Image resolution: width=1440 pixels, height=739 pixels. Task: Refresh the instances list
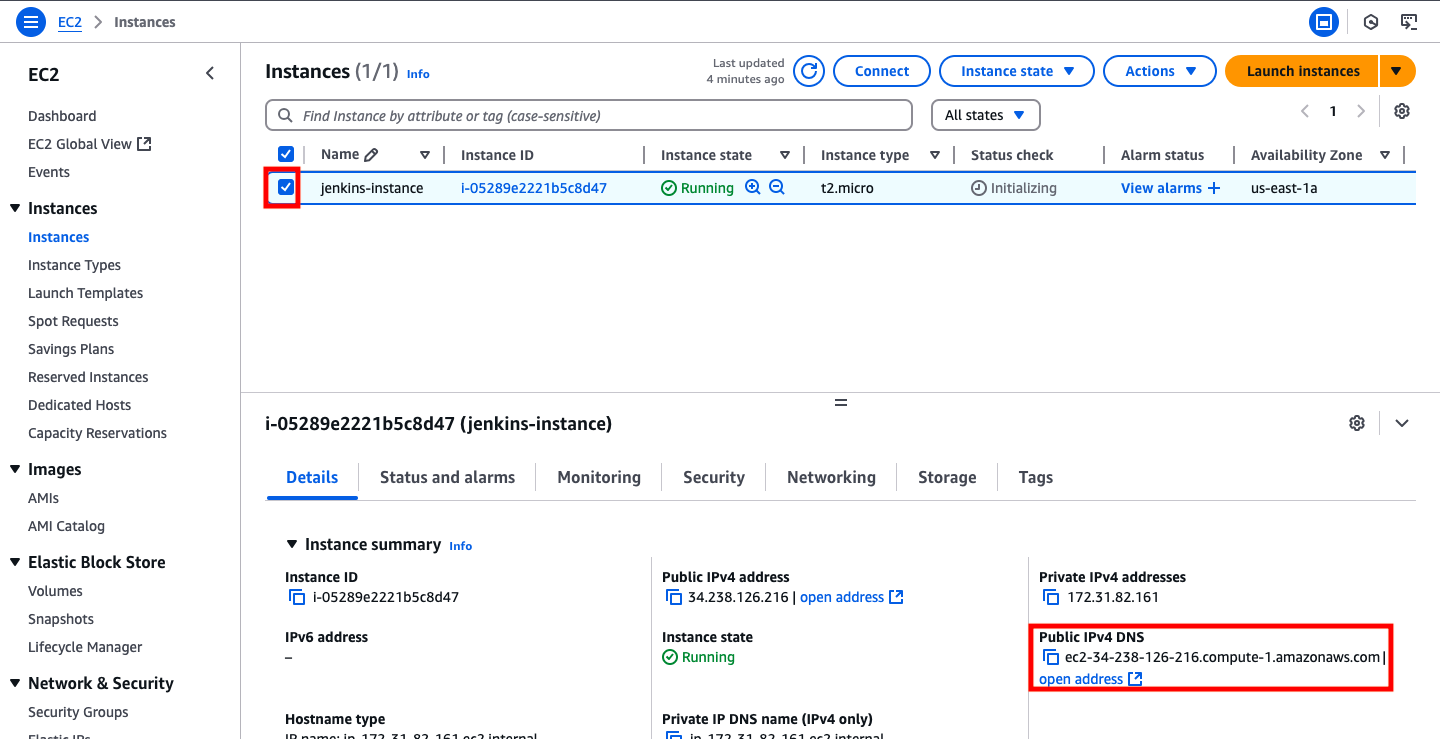(x=809, y=71)
